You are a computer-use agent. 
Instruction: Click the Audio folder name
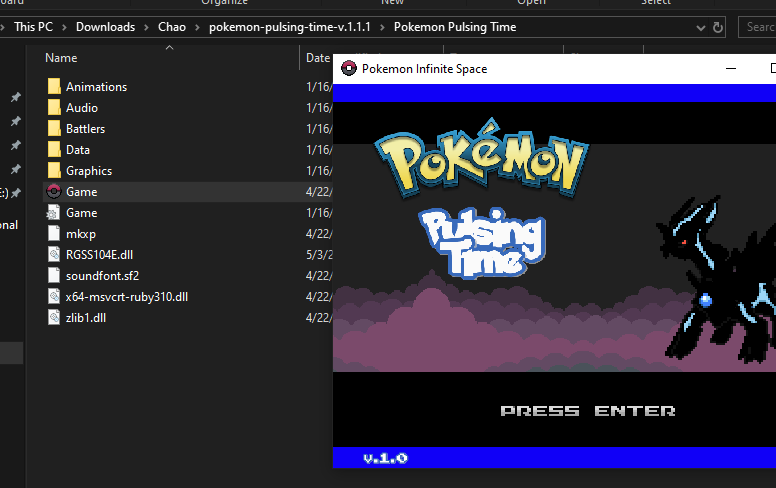(82, 107)
